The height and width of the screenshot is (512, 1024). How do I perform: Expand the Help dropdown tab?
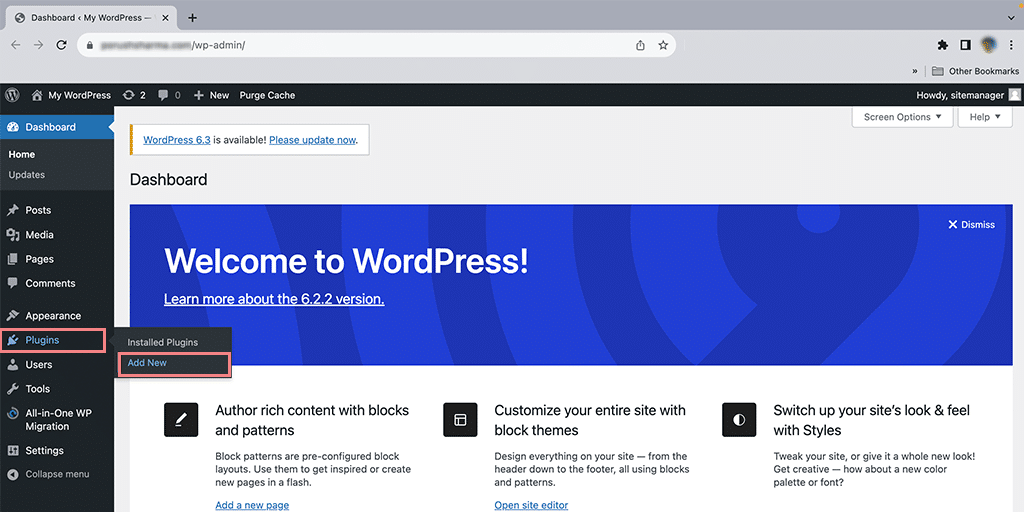pyautogui.click(x=985, y=117)
